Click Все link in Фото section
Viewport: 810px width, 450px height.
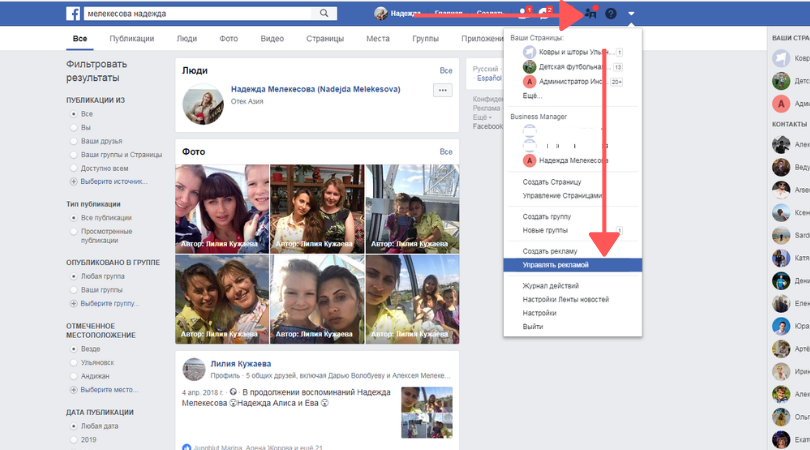pos(446,151)
